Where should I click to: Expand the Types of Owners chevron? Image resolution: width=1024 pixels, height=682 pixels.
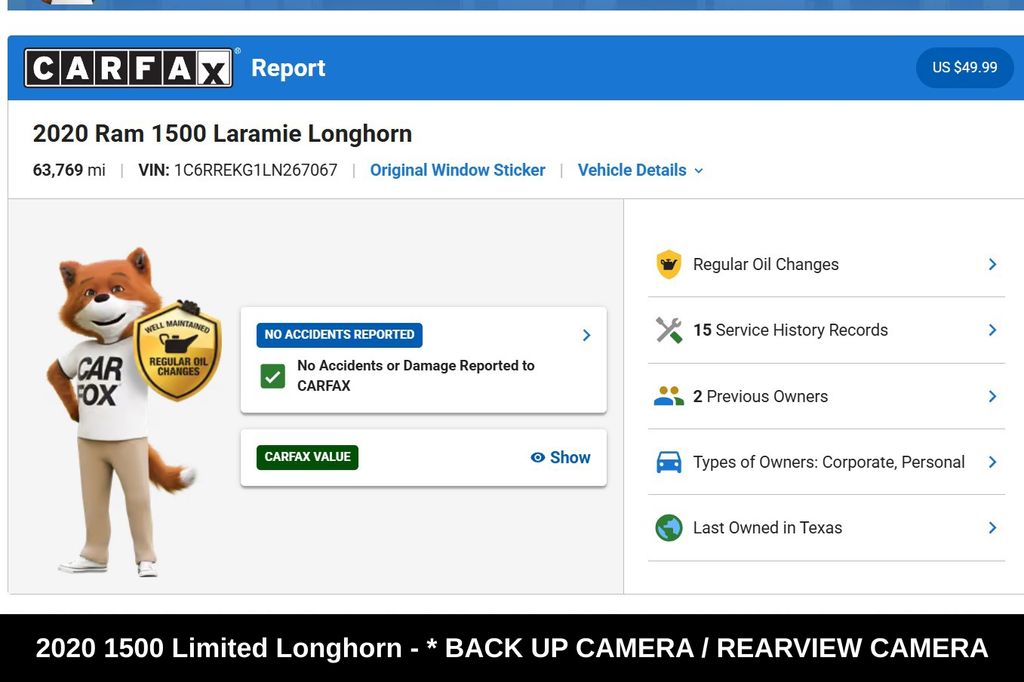pyautogui.click(x=992, y=462)
